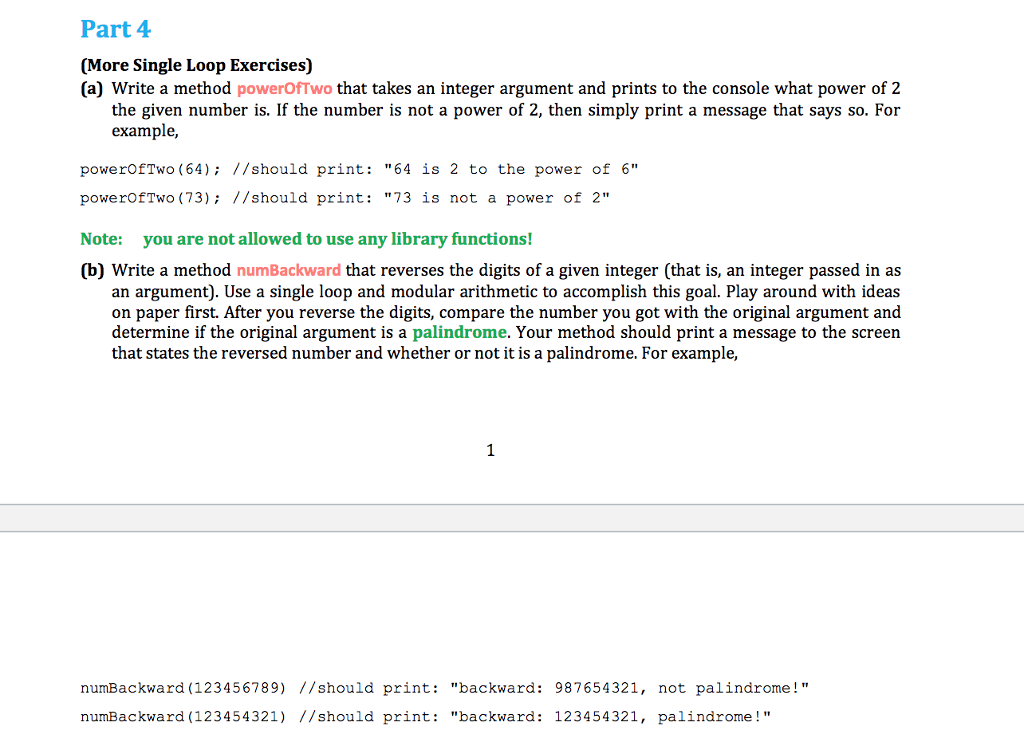Viewport: 1024px width, 738px height.
Task: Click the label (a) of the first exercise
Action: pyautogui.click(x=91, y=88)
